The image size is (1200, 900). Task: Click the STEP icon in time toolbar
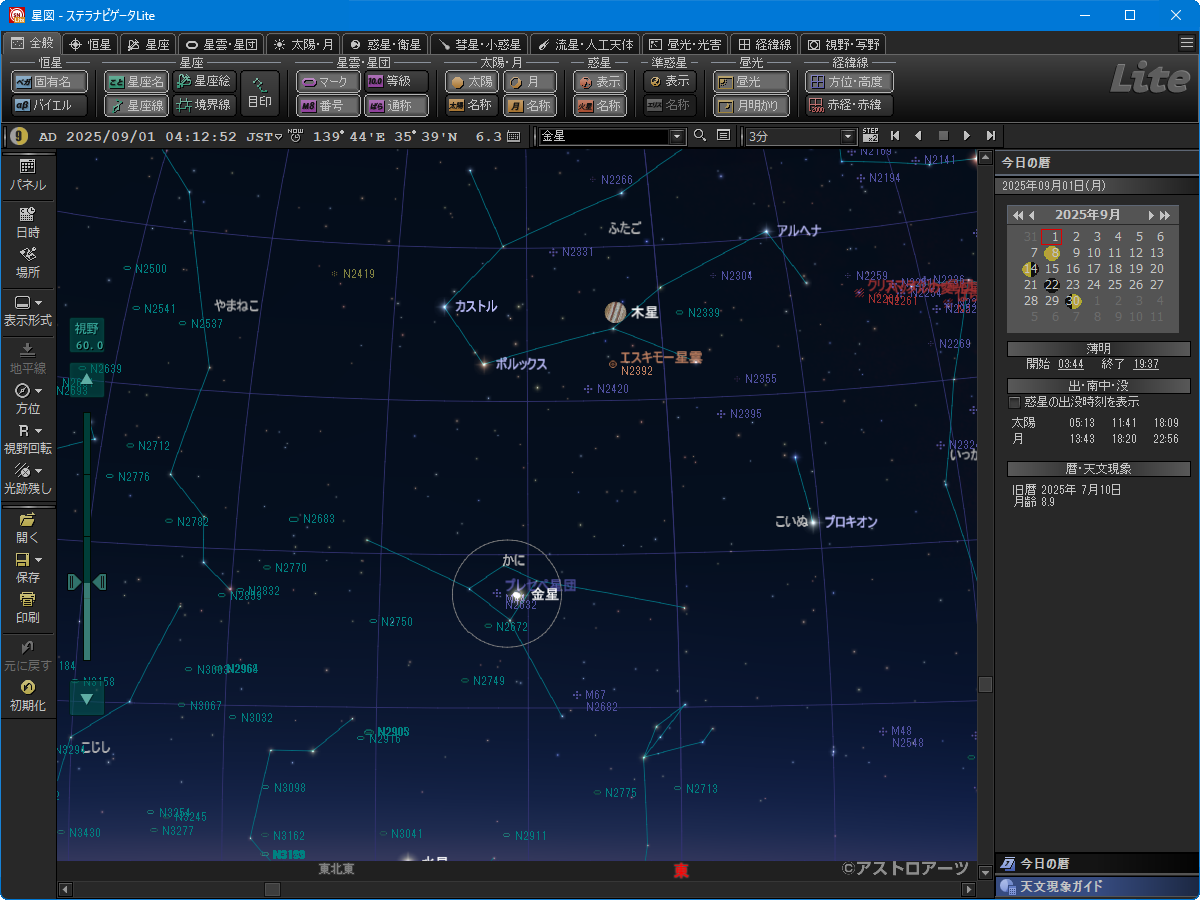(x=870, y=135)
